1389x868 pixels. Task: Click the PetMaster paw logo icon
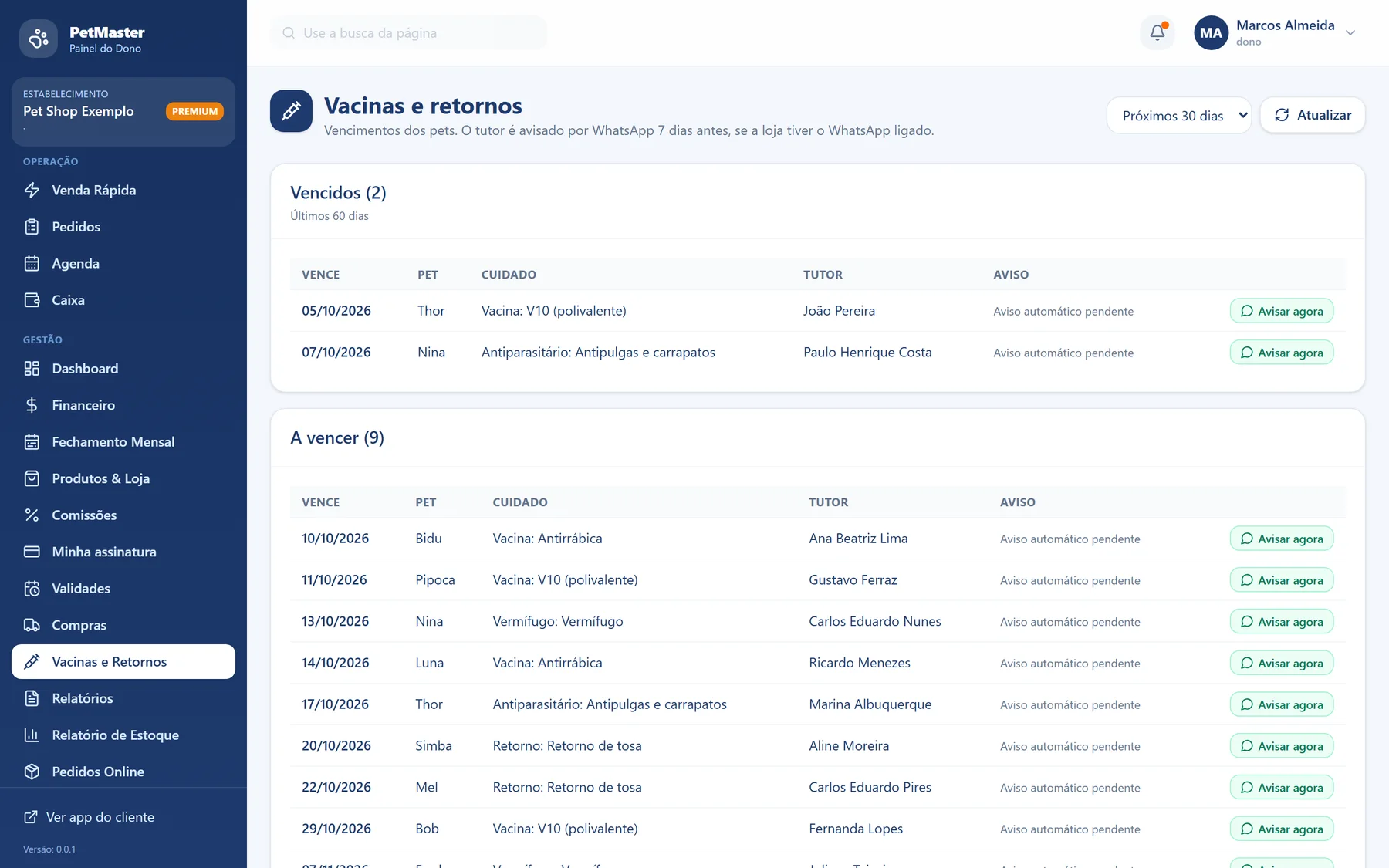[39, 39]
